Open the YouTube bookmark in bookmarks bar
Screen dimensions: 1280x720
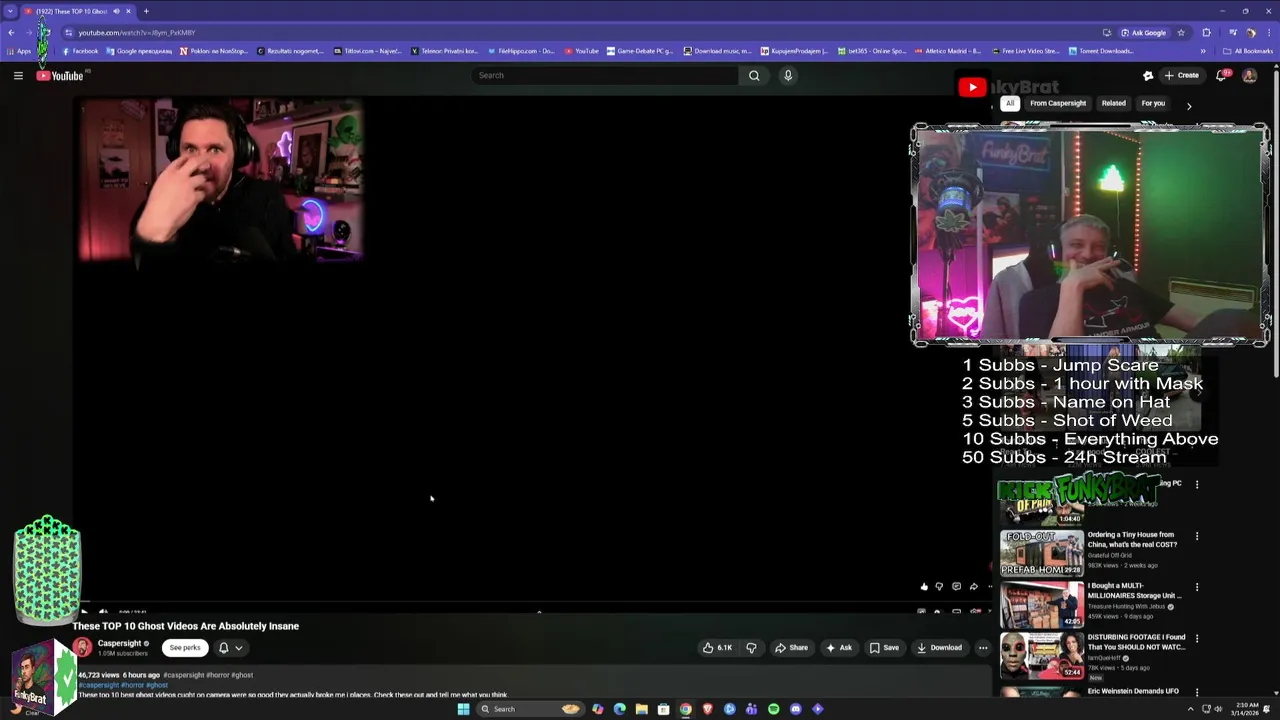click(x=582, y=51)
